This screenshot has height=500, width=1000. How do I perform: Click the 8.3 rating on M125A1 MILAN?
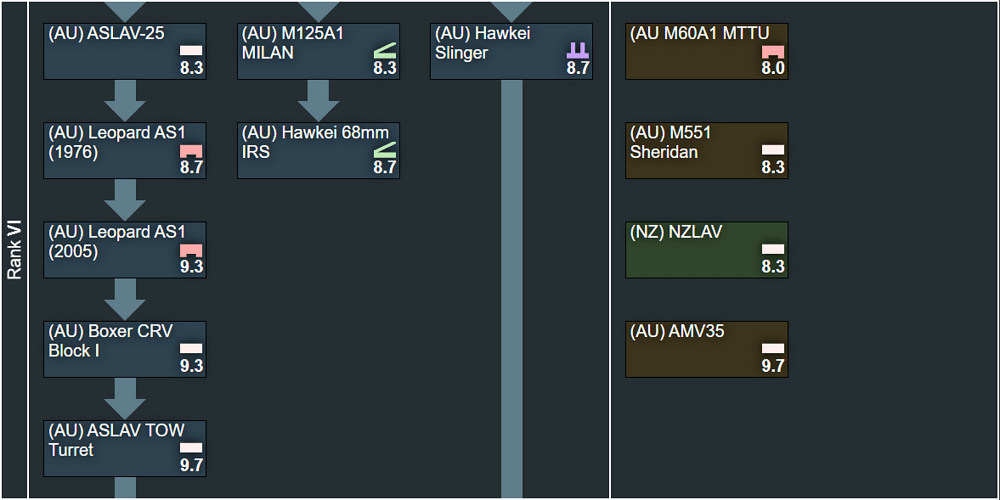(385, 68)
